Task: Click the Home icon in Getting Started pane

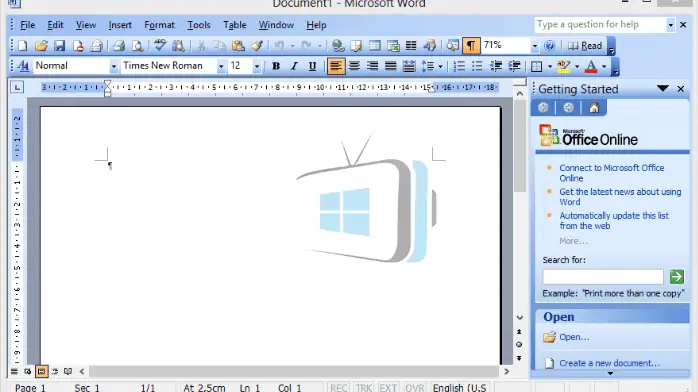Action: tap(594, 108)
